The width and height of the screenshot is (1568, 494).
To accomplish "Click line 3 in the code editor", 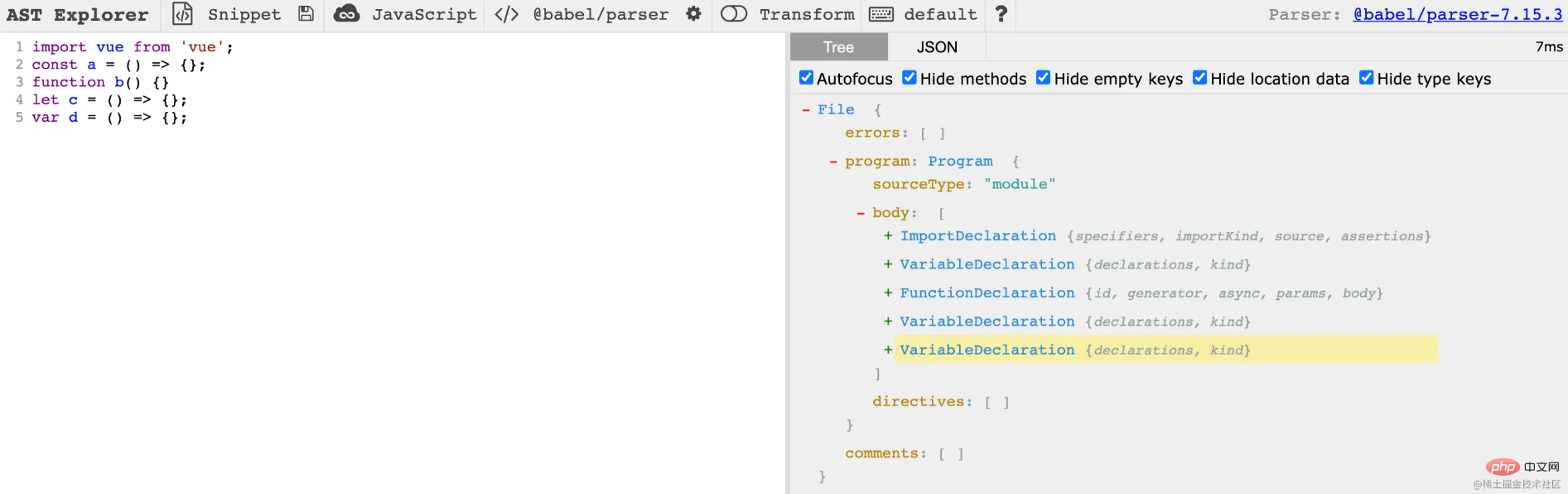I will (99, 82).
